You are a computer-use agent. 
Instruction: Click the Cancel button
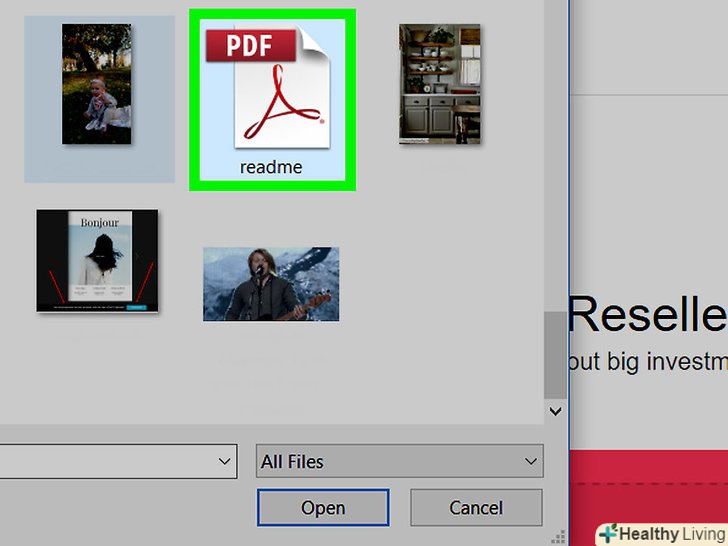(x=476, y=507)
